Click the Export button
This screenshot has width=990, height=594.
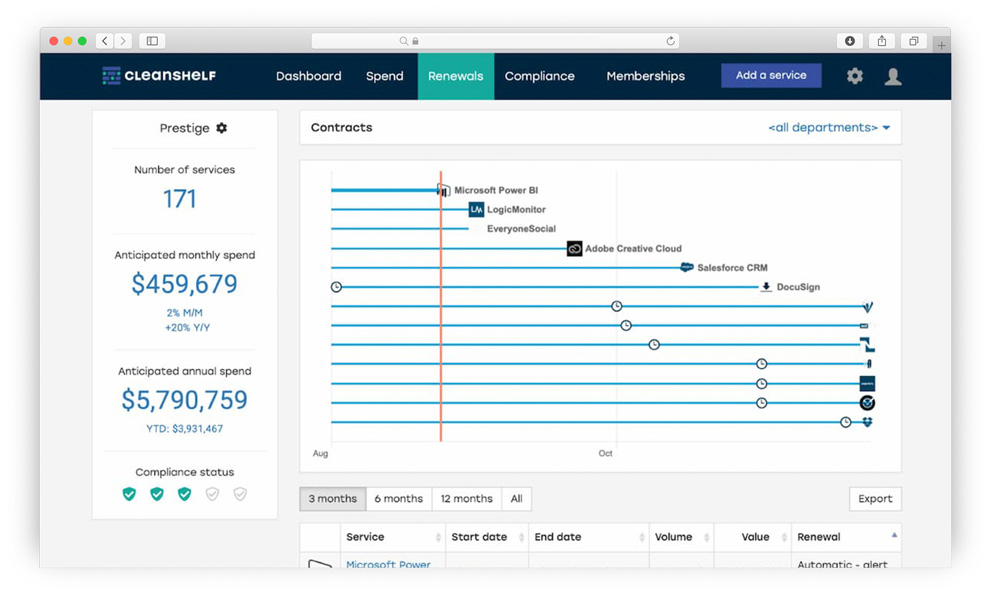tap(875, 499)
